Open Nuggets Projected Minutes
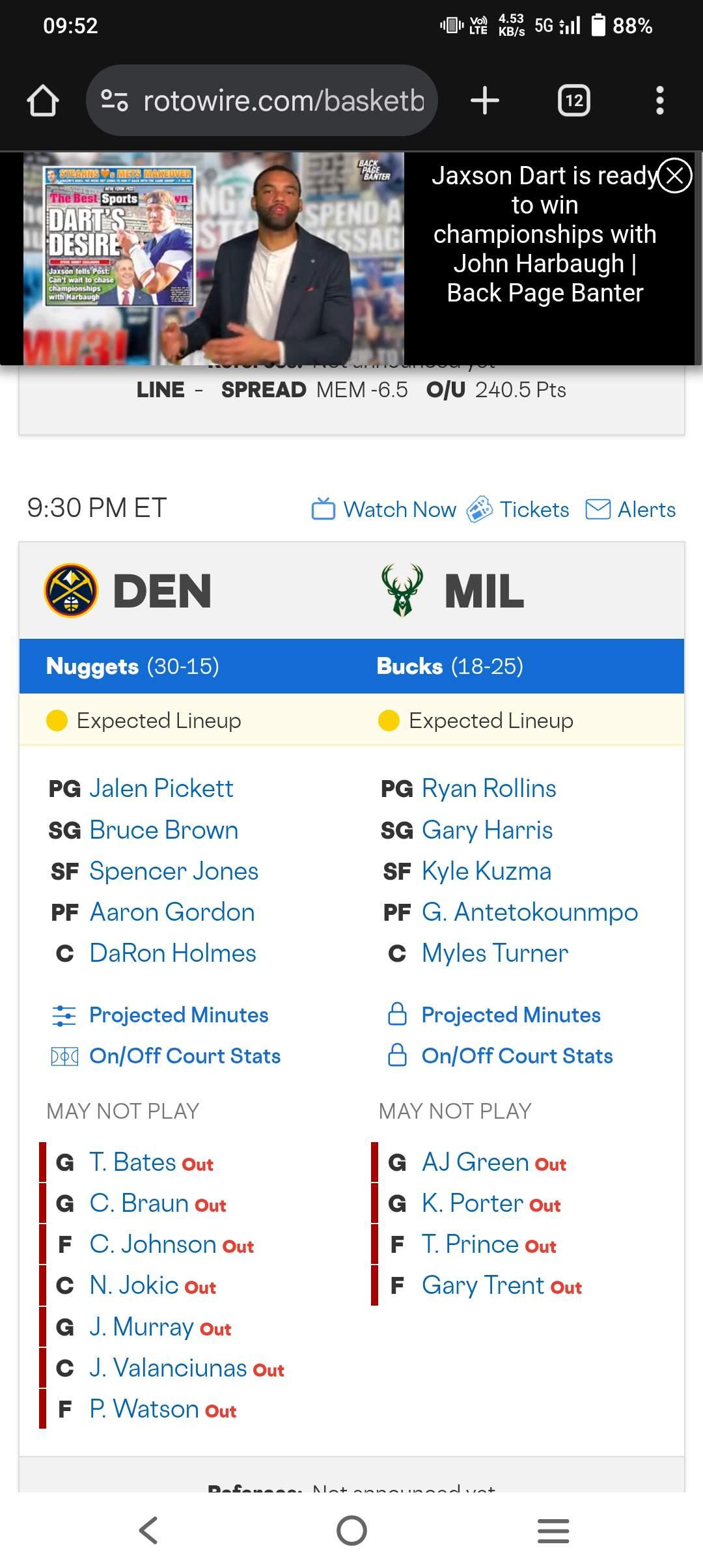Screen dimensions: 703x1568 click(x=178, y=1015)
